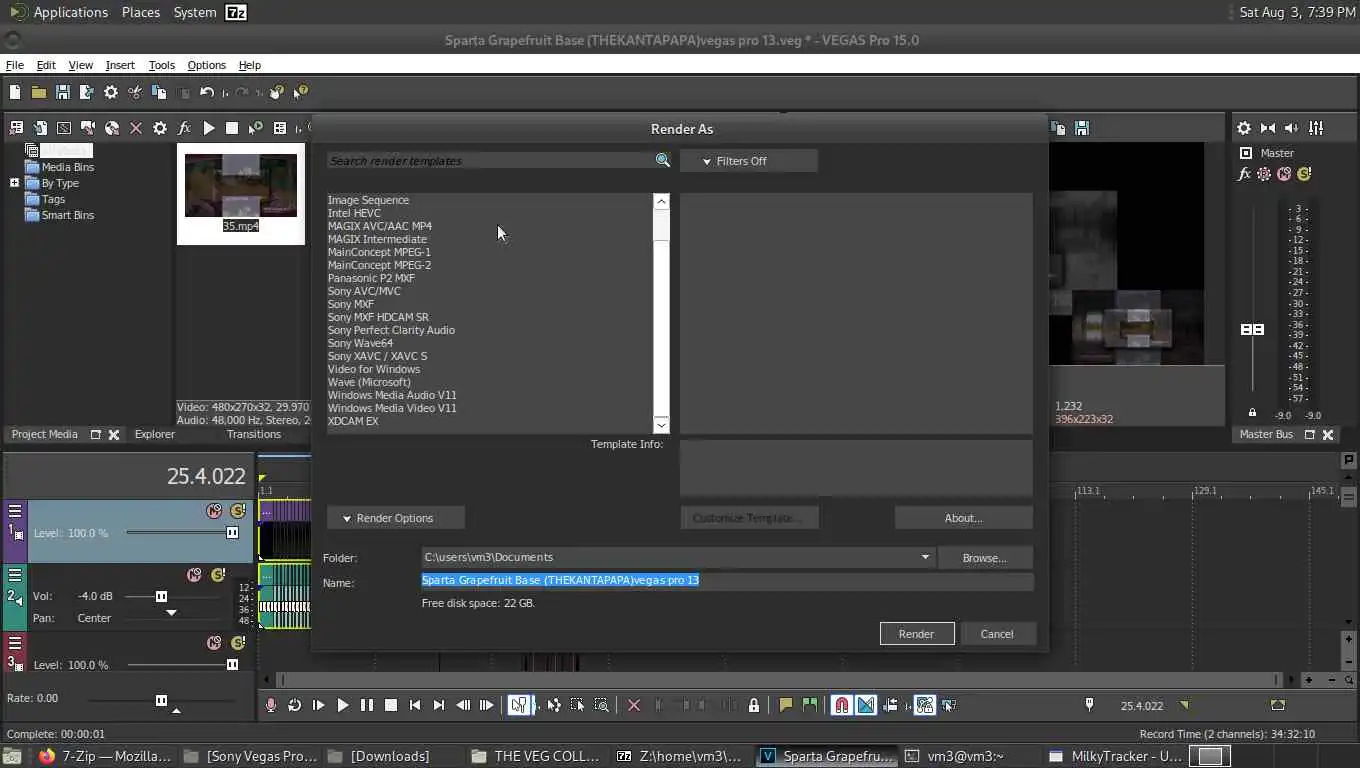This screenshot has height=768, width=1360.
Task: Arm record with the microphone icon
Action: coord(270,705)
